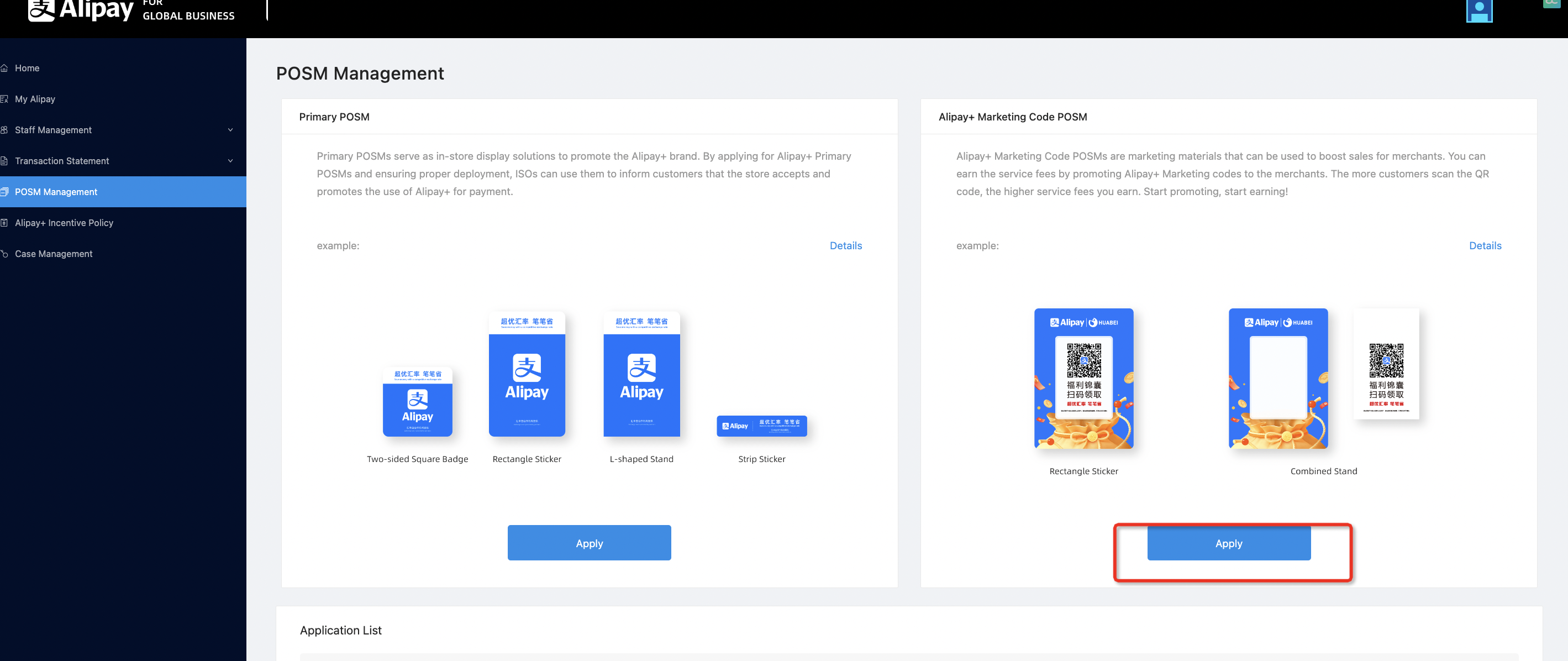Select the Two-sided Square Badge thumbnail
Screen dimensions: 1568x661
pyautogui.click(x=417, y=402)
